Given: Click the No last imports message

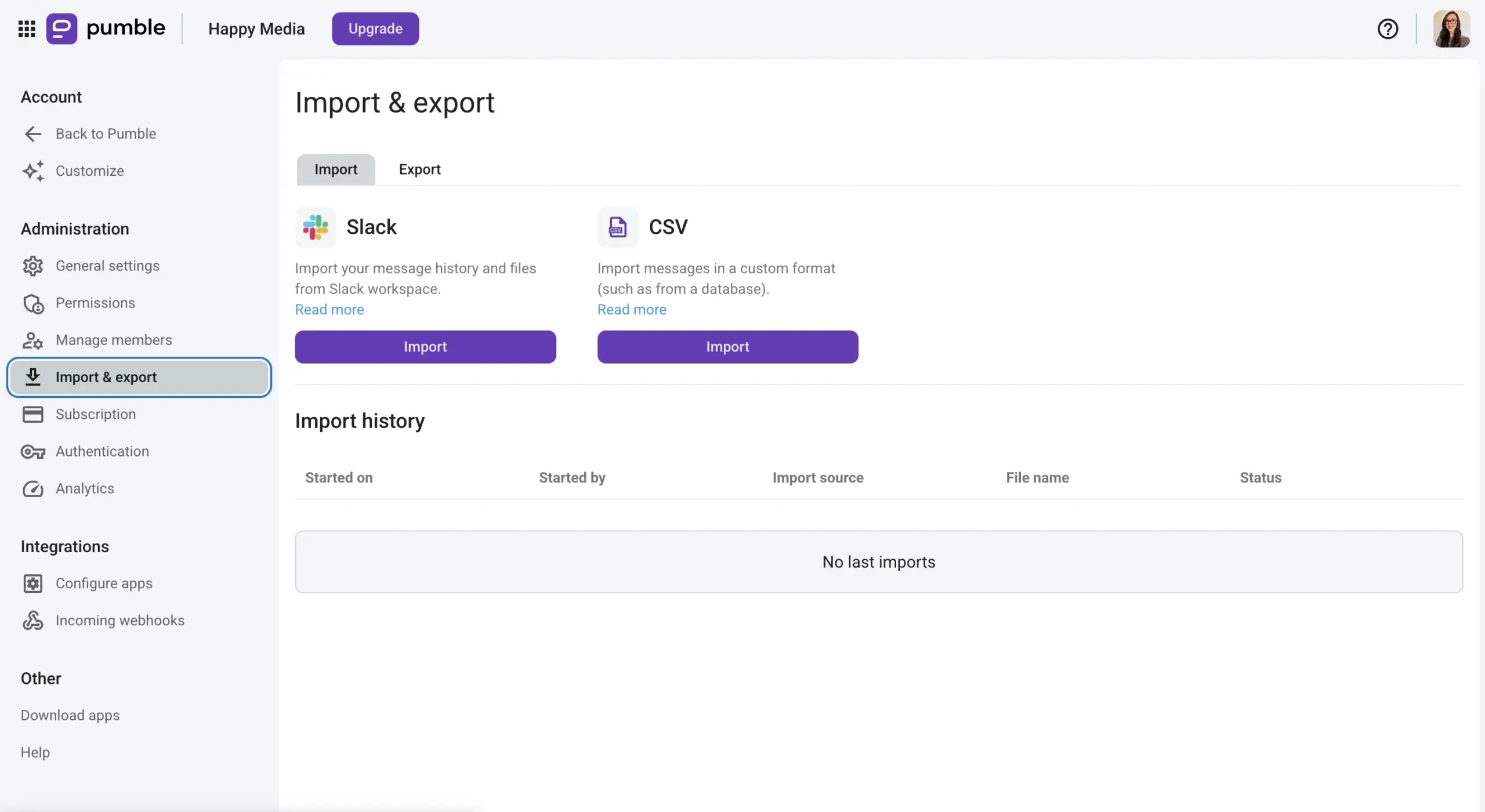Looking at the screenshot, I should point(879,562).
